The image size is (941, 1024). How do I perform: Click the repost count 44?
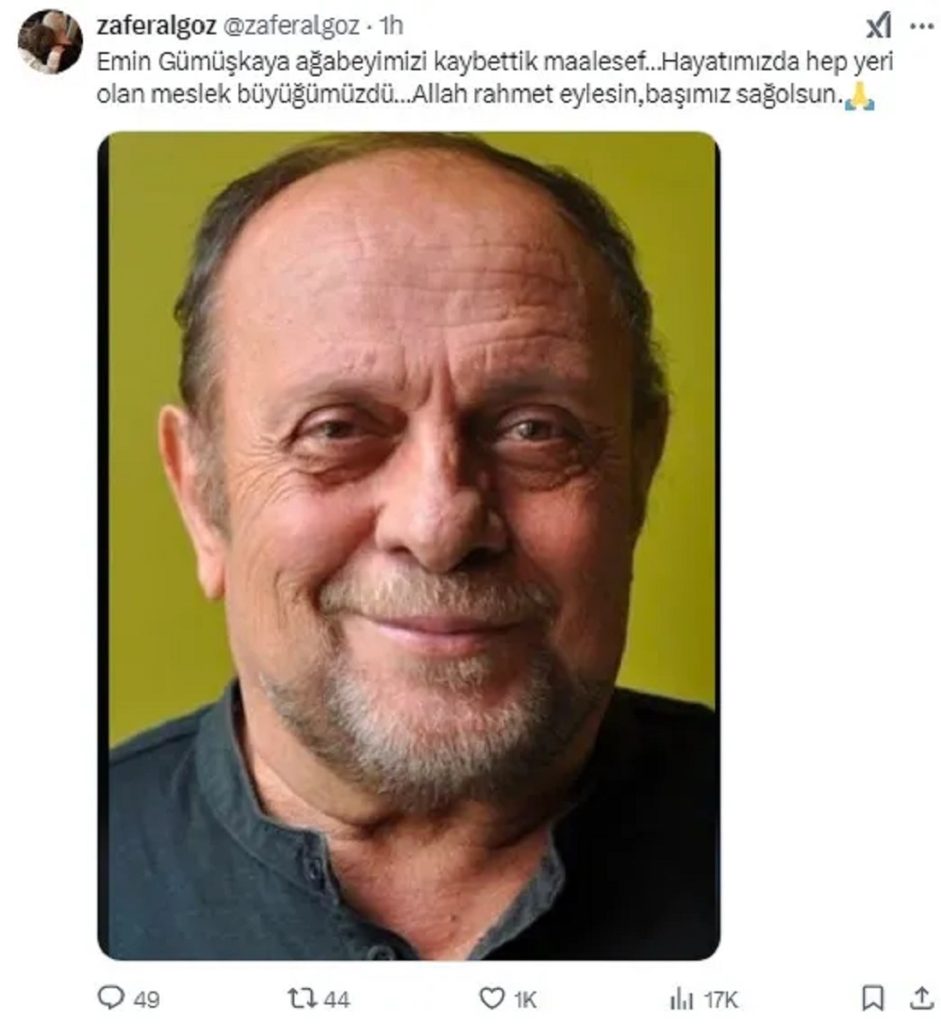(x=337, y=999)
